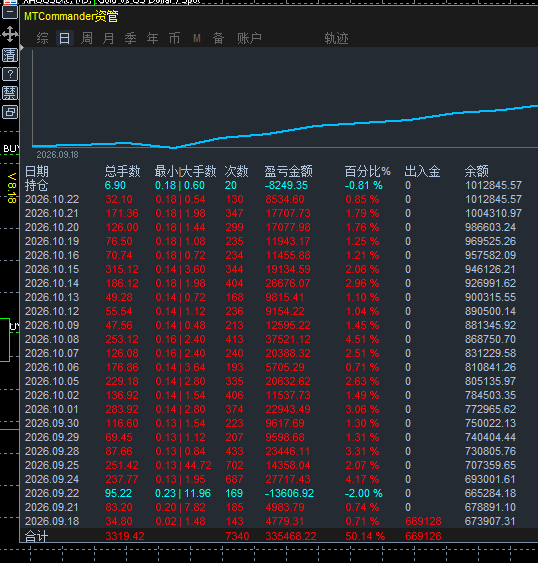Expand the small triangle arrow beside chart

click(x=22, y=48)
